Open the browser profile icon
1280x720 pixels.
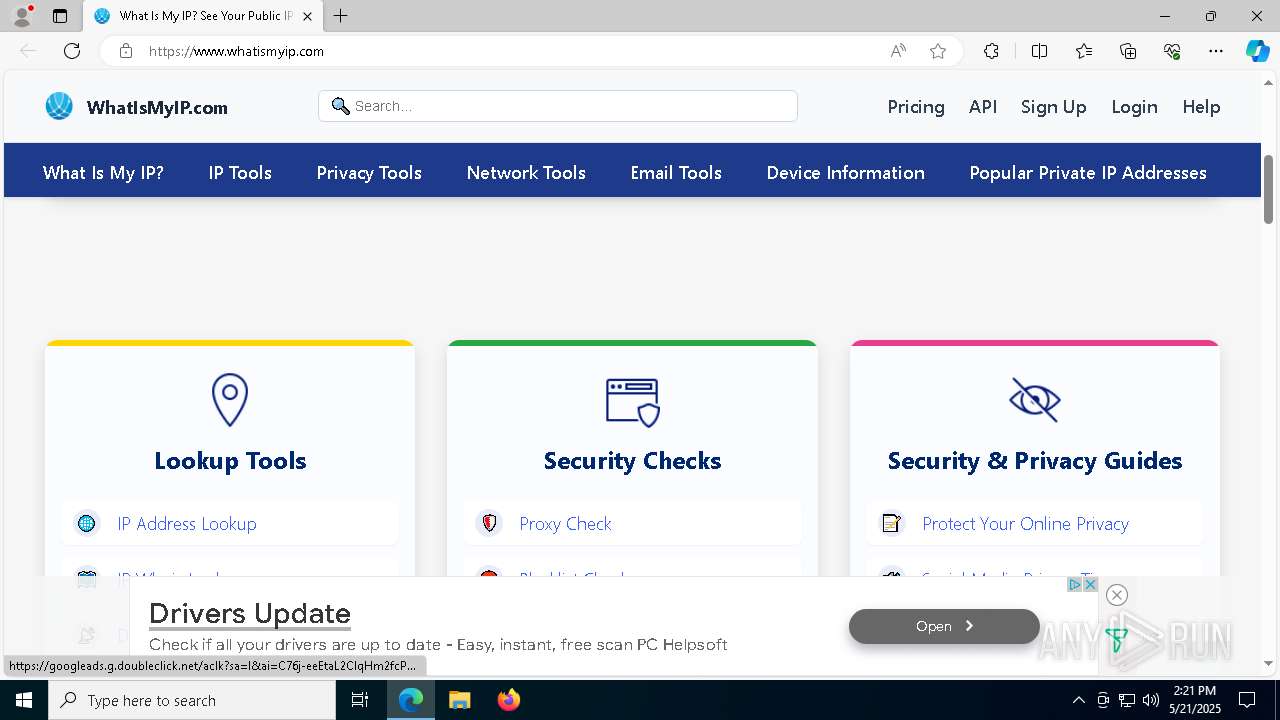point(22,16)
